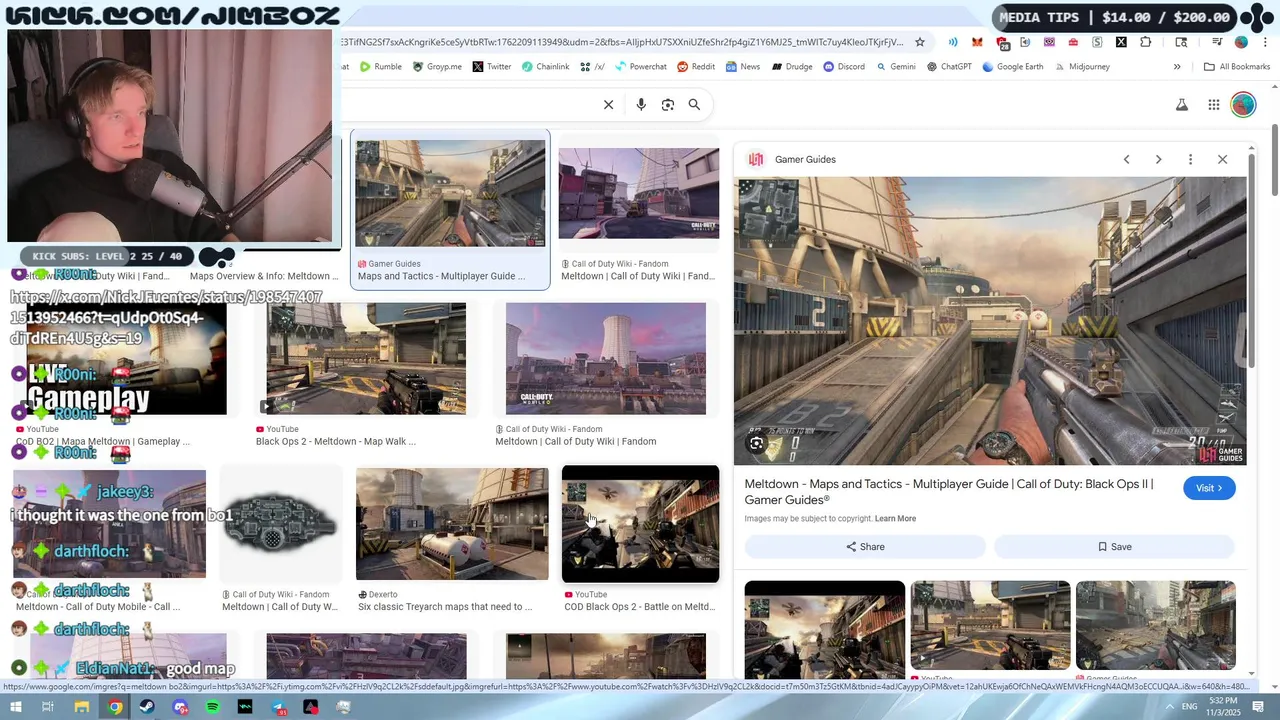
Task: Click the page vertical scrollbar
Action: (1275, 160)
